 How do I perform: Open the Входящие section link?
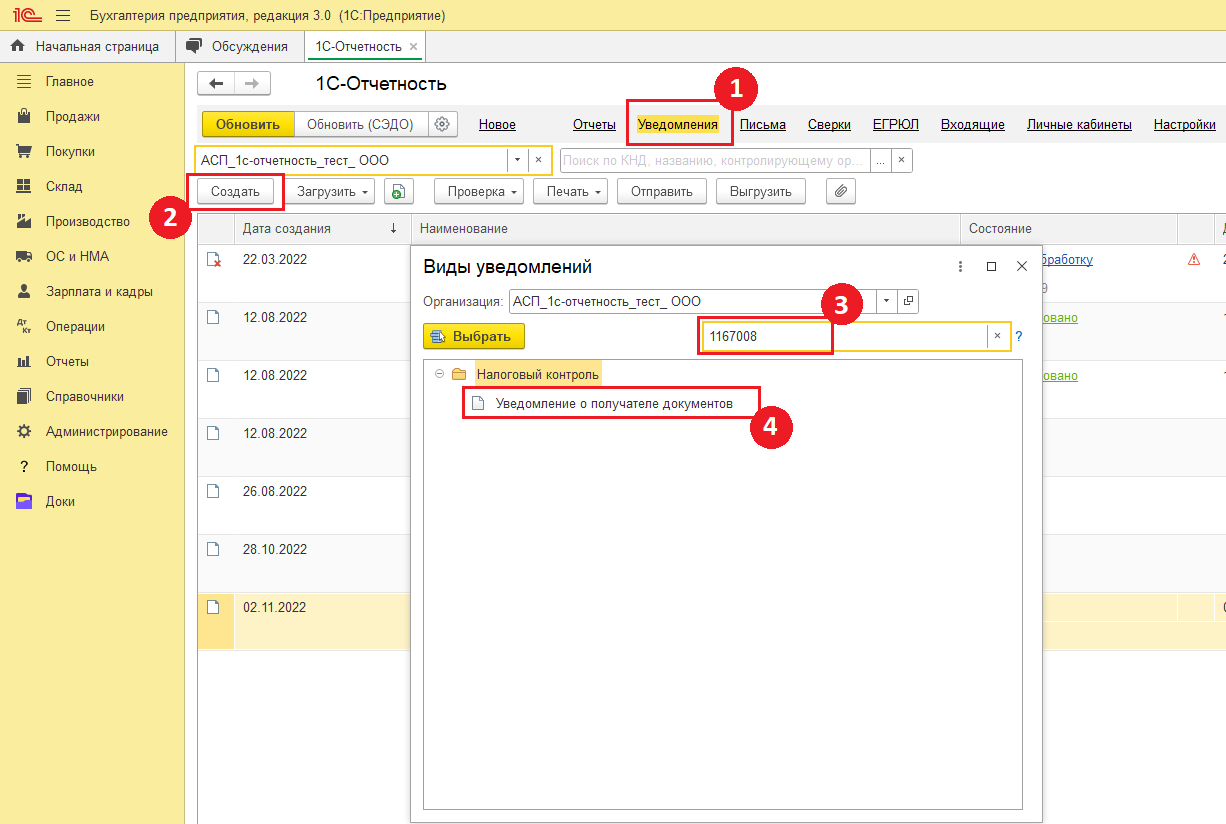point(973,125)
